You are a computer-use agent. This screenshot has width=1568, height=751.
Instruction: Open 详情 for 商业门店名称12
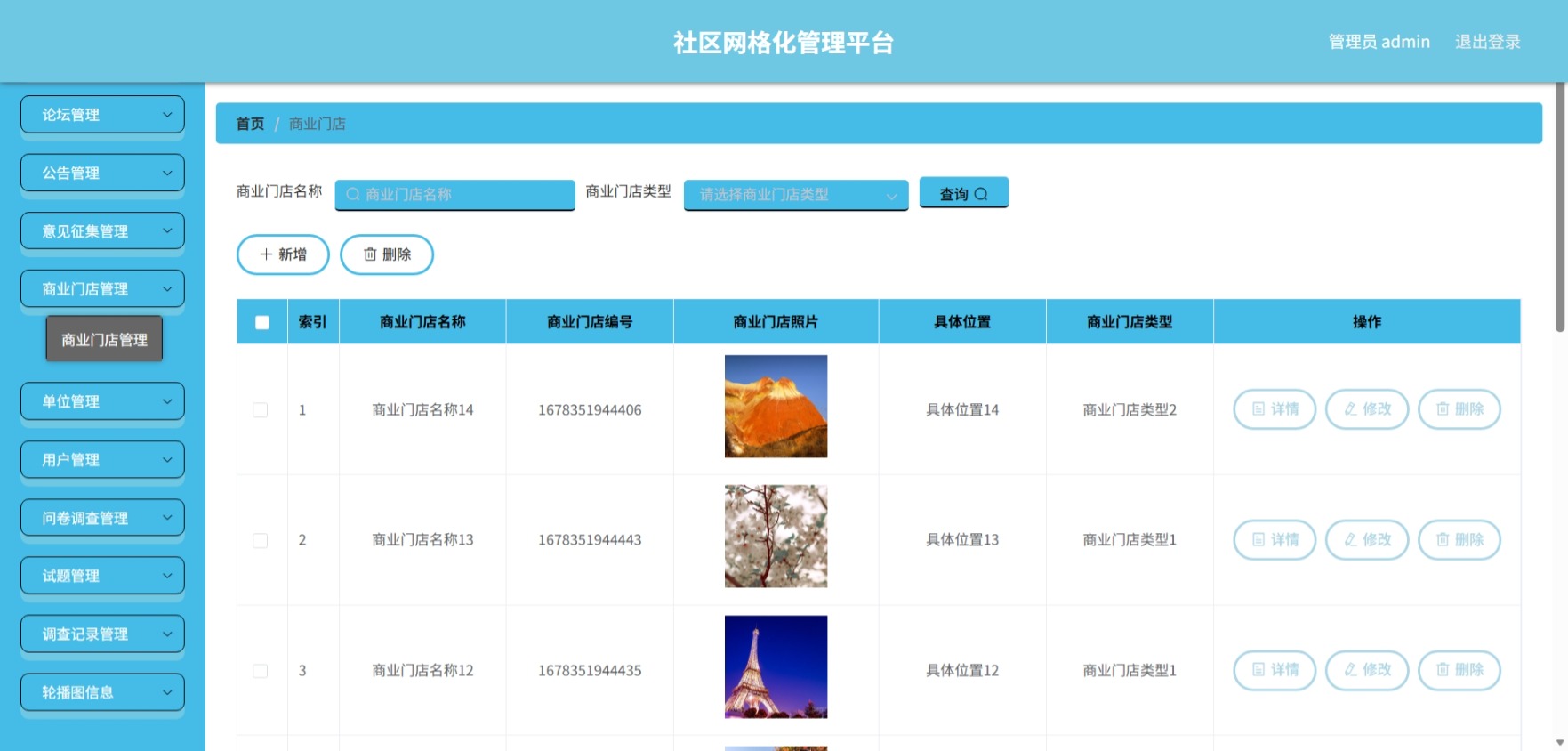[x=1275, y=670]
